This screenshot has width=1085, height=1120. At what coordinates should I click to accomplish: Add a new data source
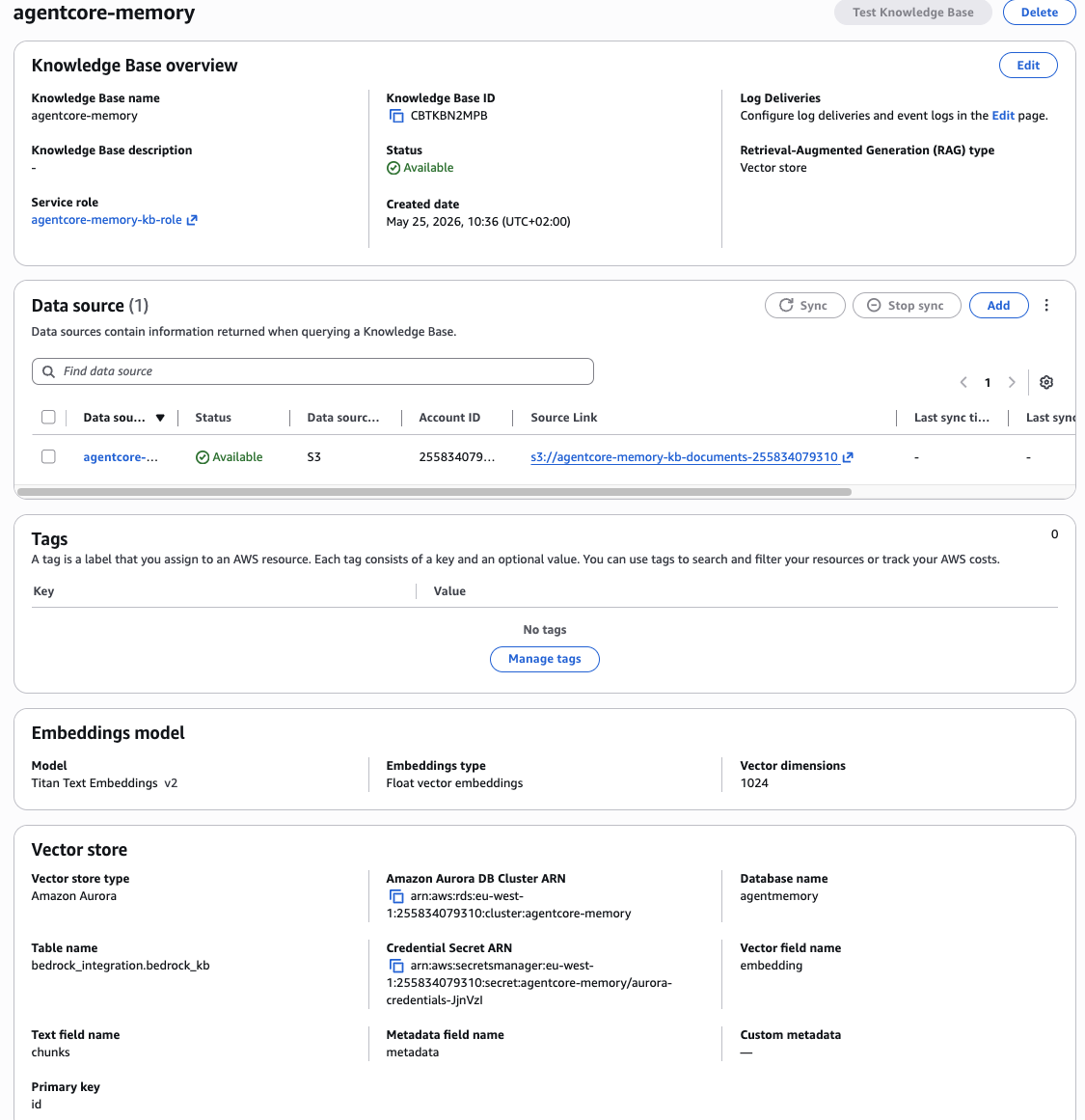coord(998,305)
